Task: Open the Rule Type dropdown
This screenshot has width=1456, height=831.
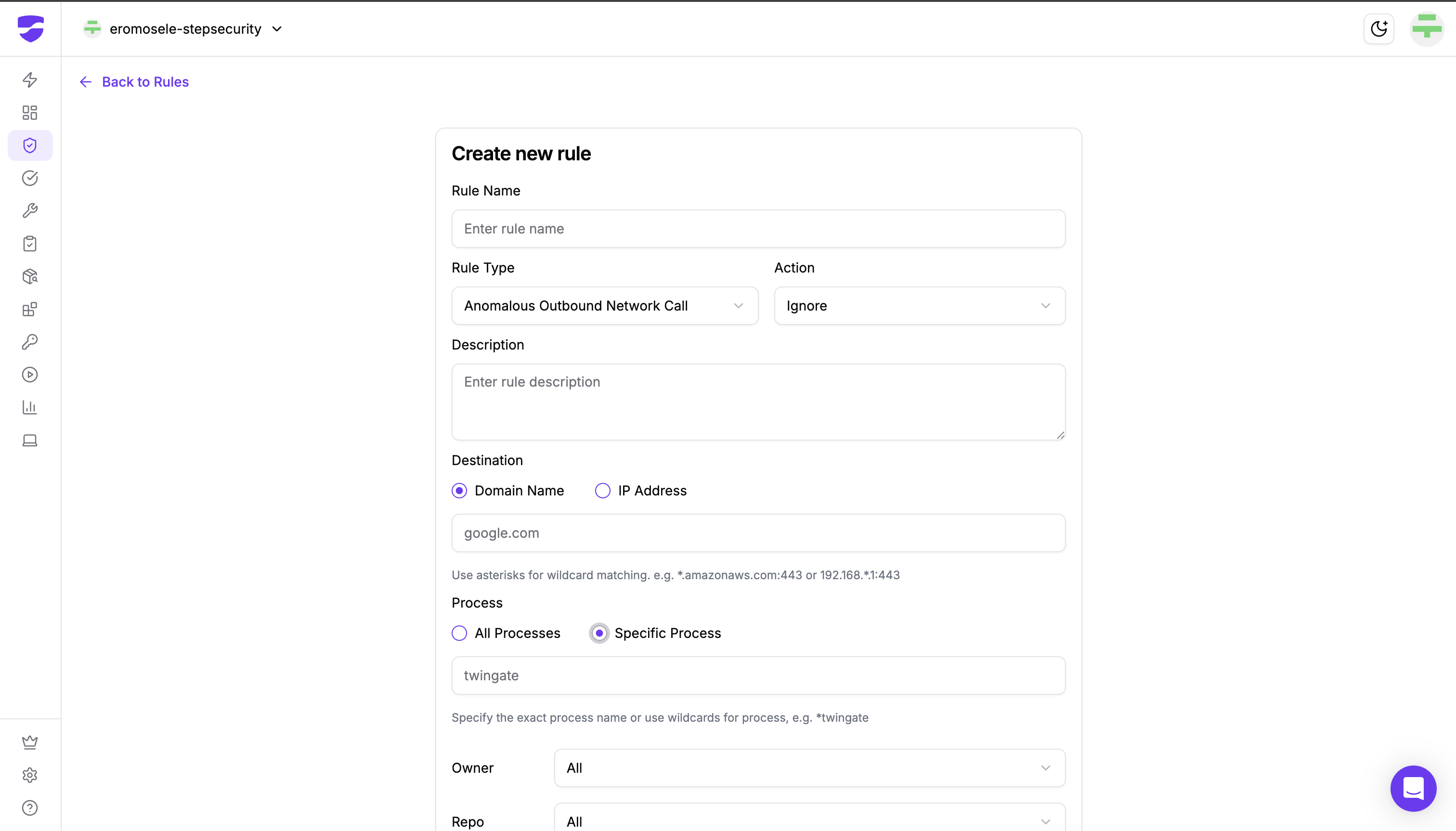Action: 604,306
